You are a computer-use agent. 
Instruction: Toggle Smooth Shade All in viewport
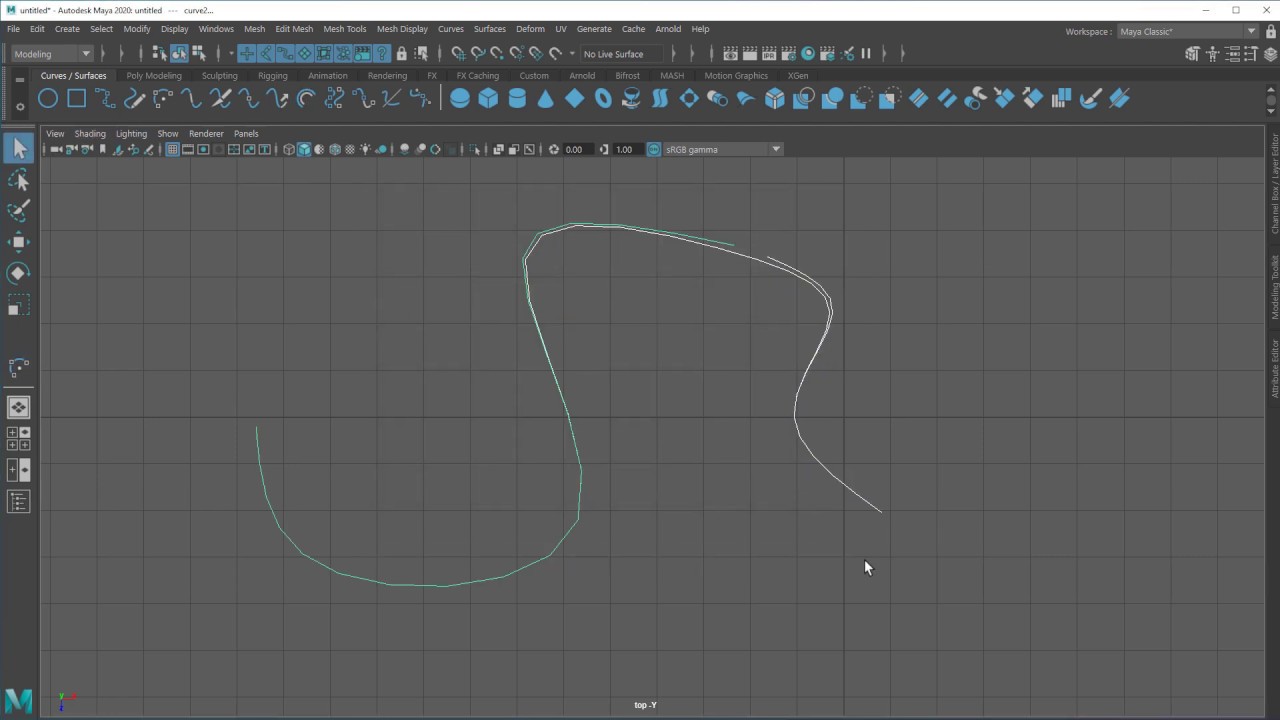point(304,149)
